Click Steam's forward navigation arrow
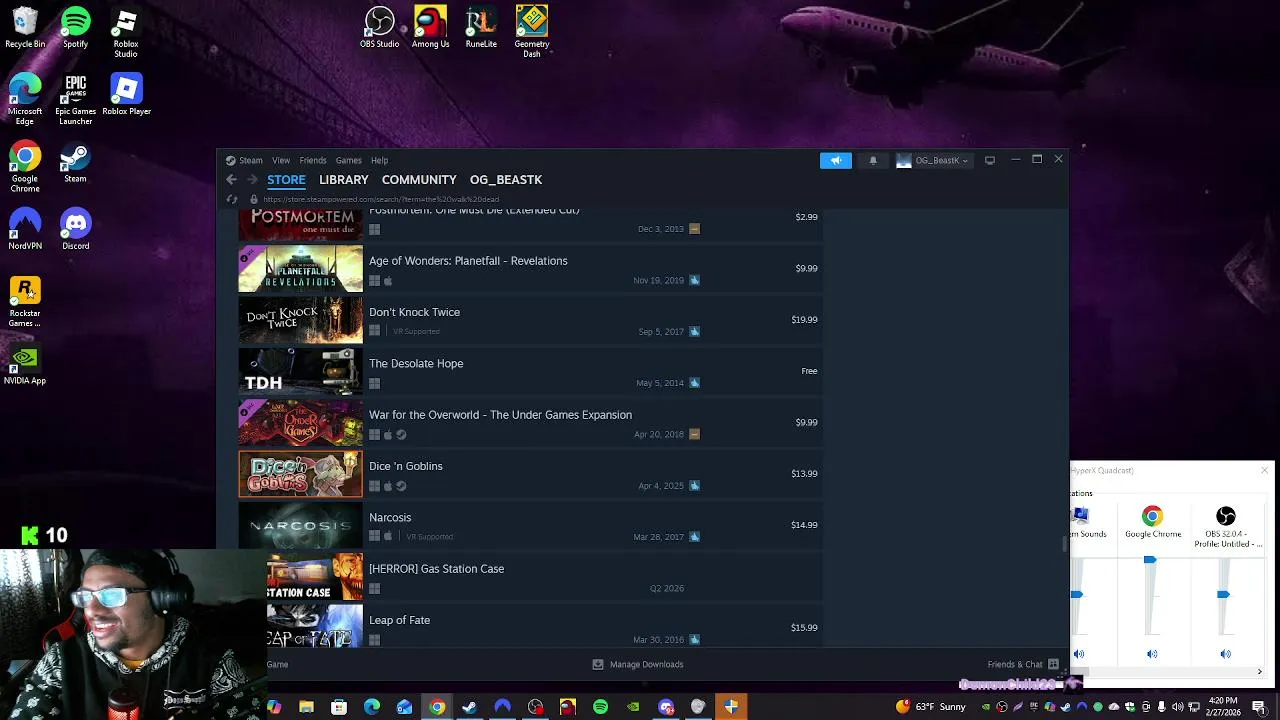The height and width of the screenshot is (720, 1280). (252, 180)
